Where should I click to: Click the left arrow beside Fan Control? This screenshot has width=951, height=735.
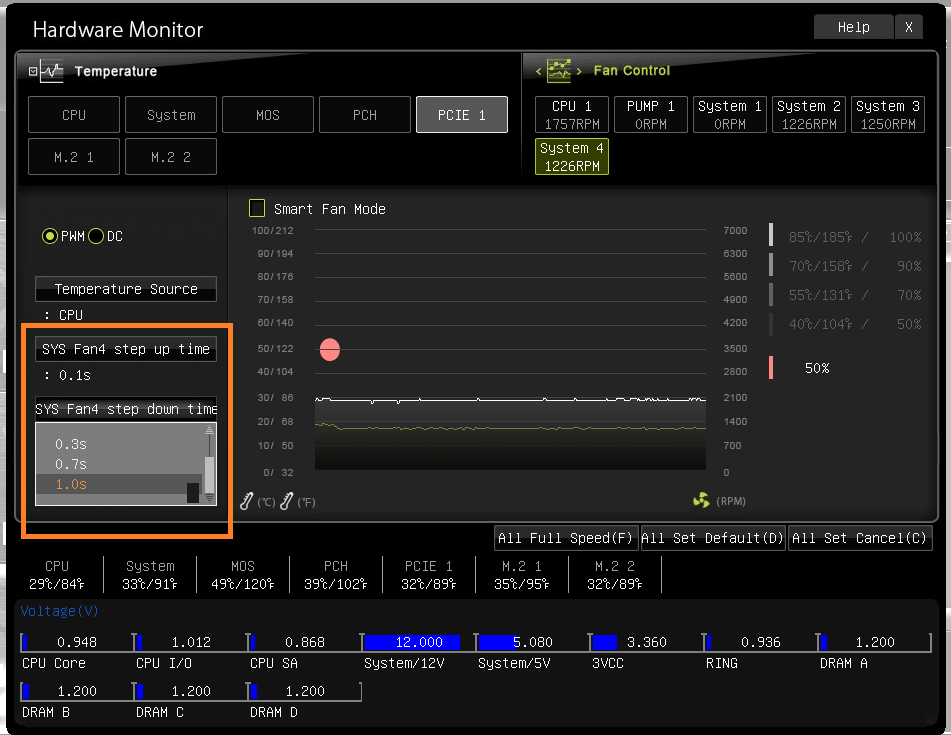[x=539, y=71]
